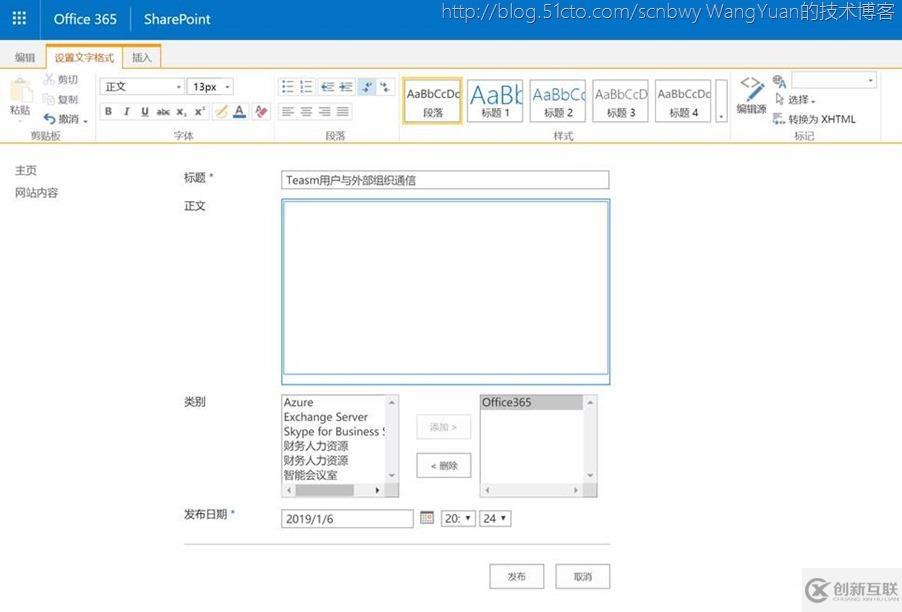
Task: Open the hour dropdown showing 20:
Action: pos(458,519)
